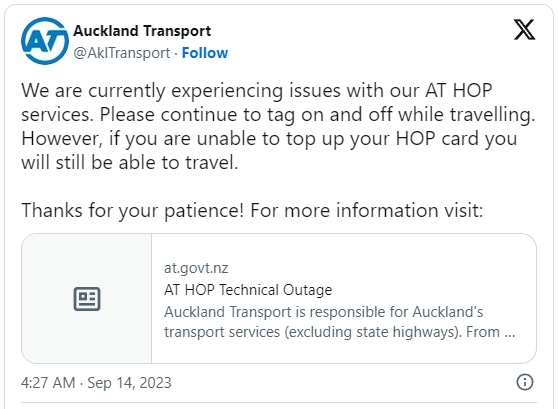Click the text 'For more information visit:'
Viewport: 558px width, 409px height.
[367, 210]
